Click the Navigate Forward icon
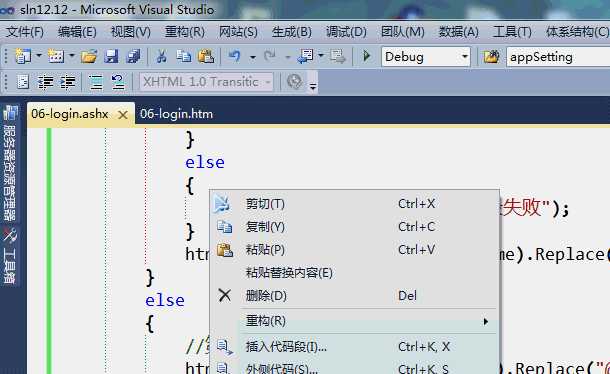 click(x=338, y=57)
